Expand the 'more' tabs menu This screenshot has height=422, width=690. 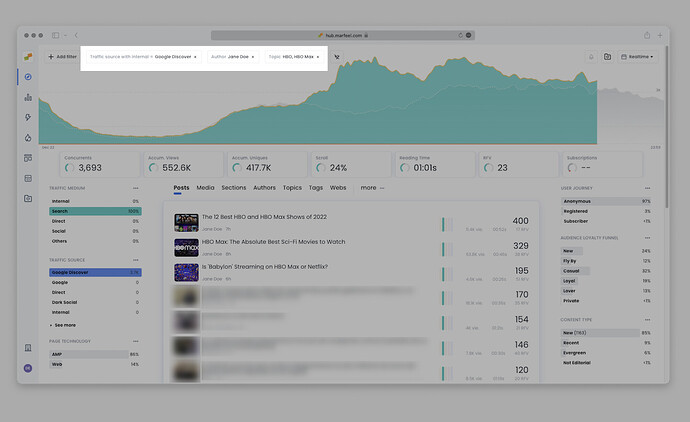click(372, 187)
